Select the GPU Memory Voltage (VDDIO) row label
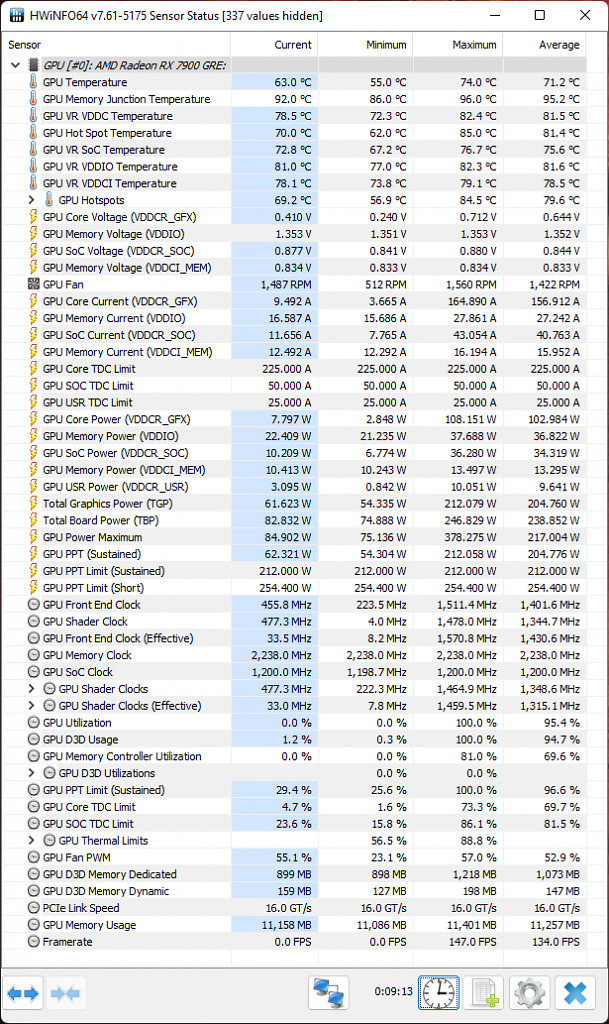The height and width of the screenshot is (1024, 609). pos(114,234)
